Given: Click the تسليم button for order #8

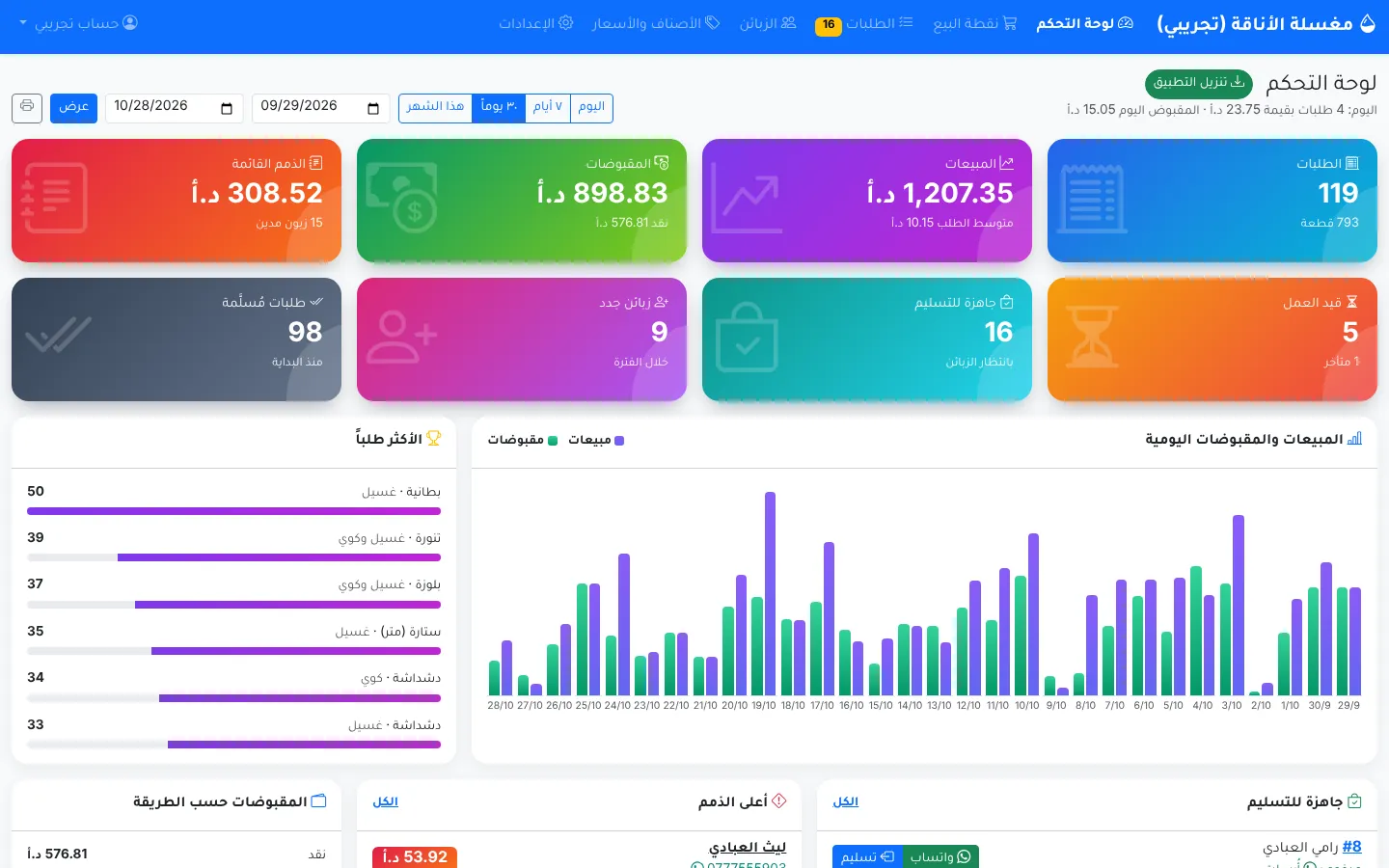Looking at the screenshot, I should point(867,856).
